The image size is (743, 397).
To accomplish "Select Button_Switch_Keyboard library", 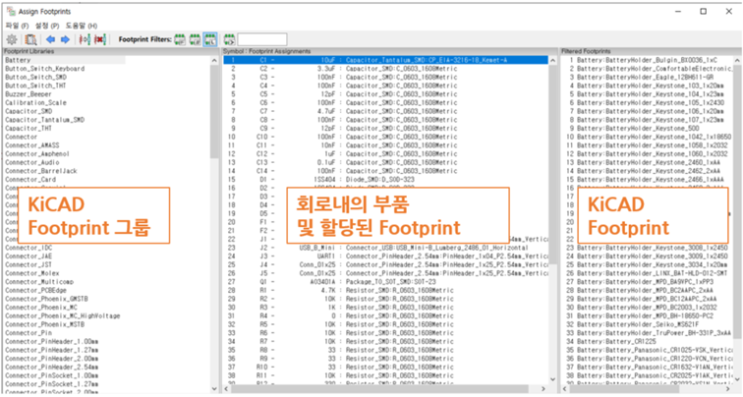I will tap(45, 69).
